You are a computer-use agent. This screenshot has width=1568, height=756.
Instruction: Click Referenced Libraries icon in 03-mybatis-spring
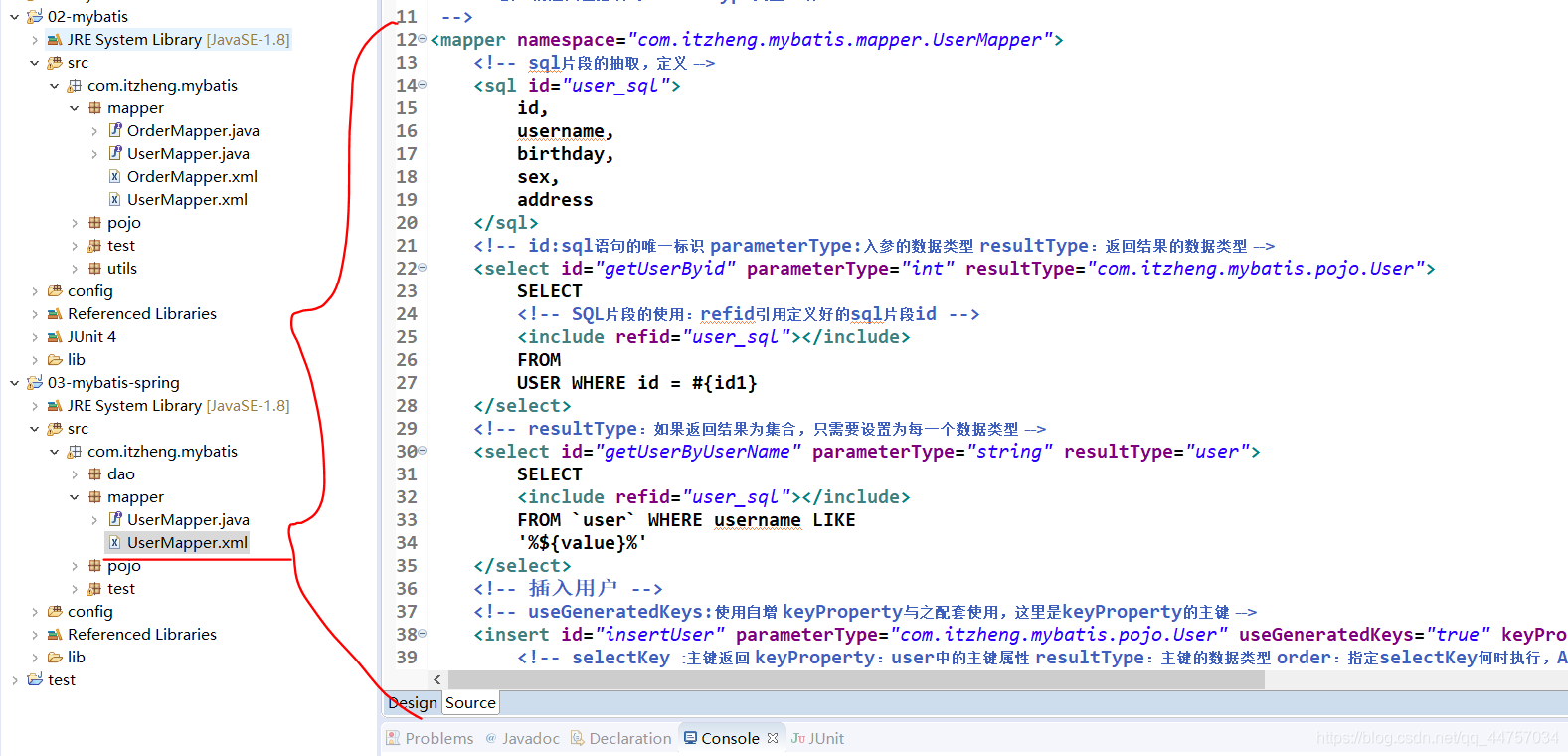(x=55, y=635)
